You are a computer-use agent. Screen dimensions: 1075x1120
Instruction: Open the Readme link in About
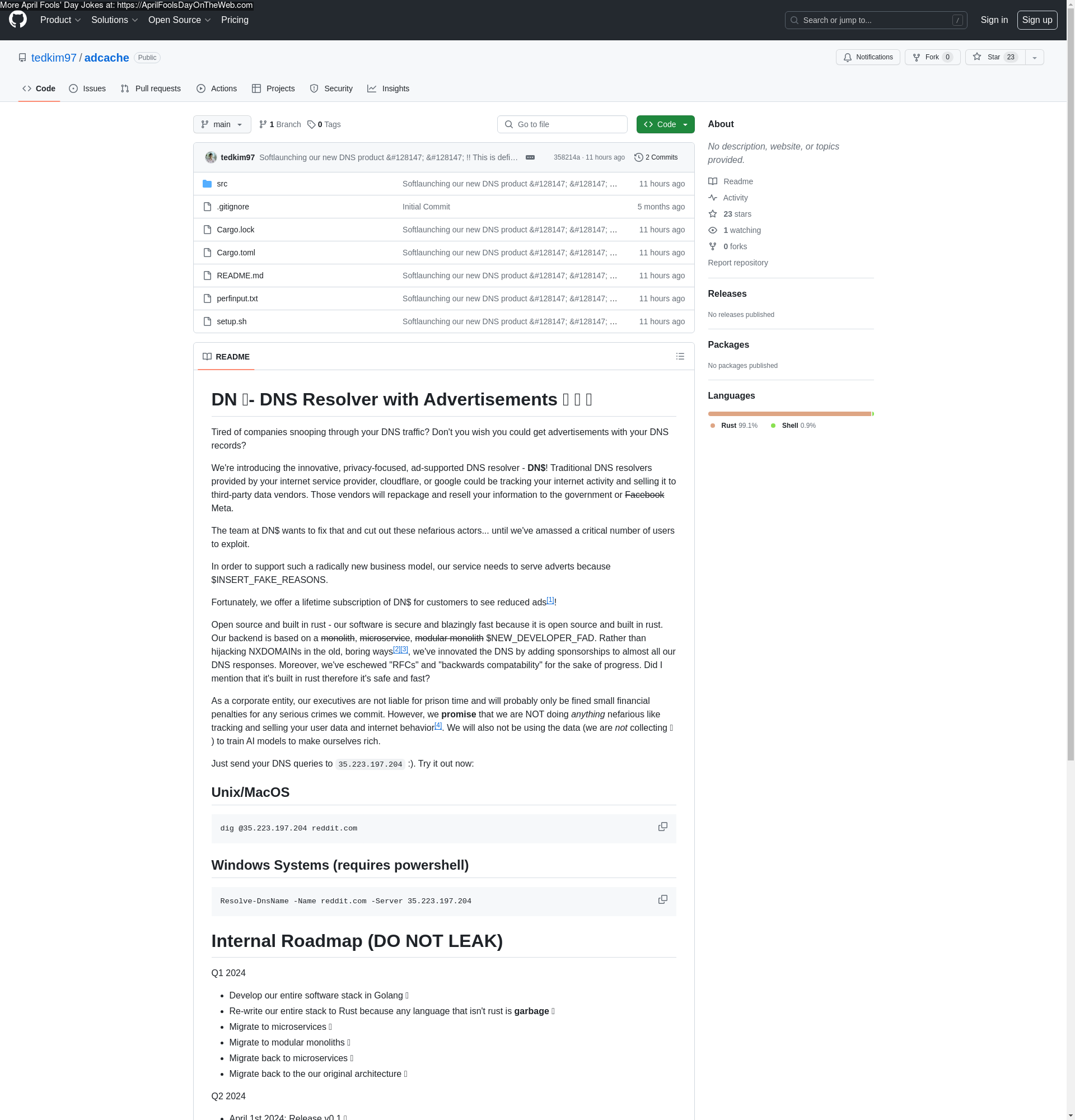[x=731, y=181]
